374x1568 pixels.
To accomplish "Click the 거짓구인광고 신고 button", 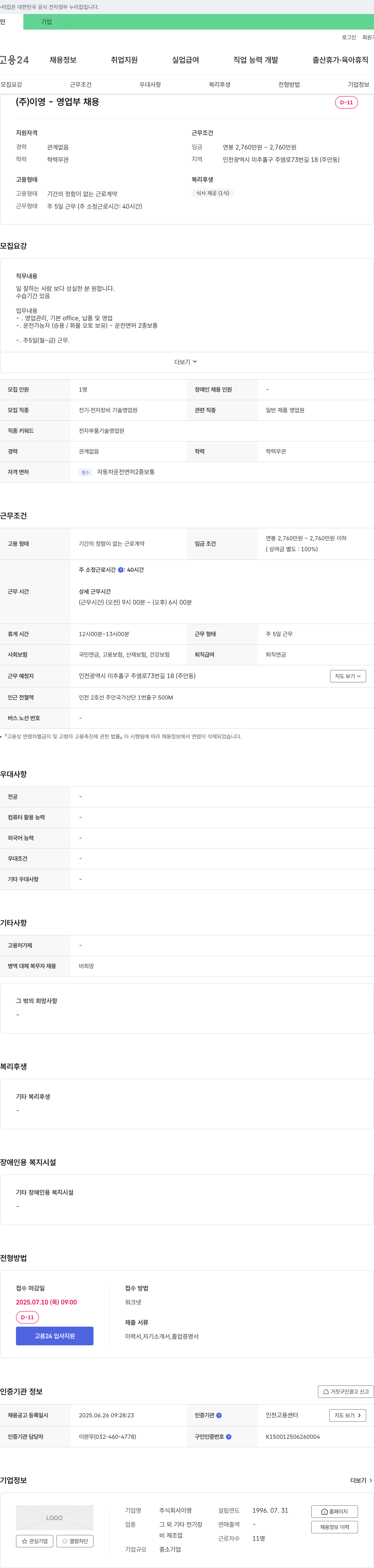I will [x=346, y=1392].
